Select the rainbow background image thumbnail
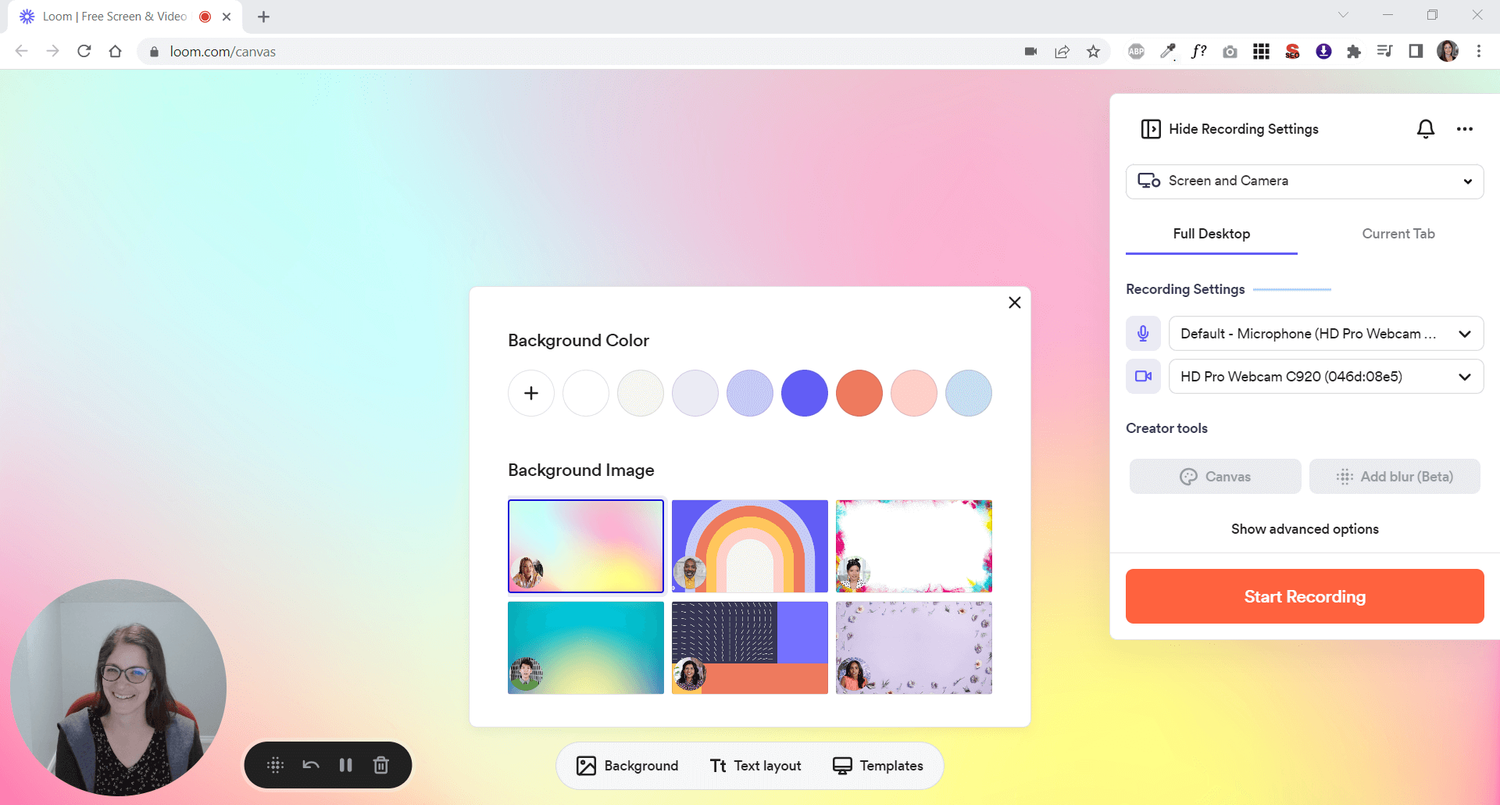1500x805 pixels. click(750, 545)
